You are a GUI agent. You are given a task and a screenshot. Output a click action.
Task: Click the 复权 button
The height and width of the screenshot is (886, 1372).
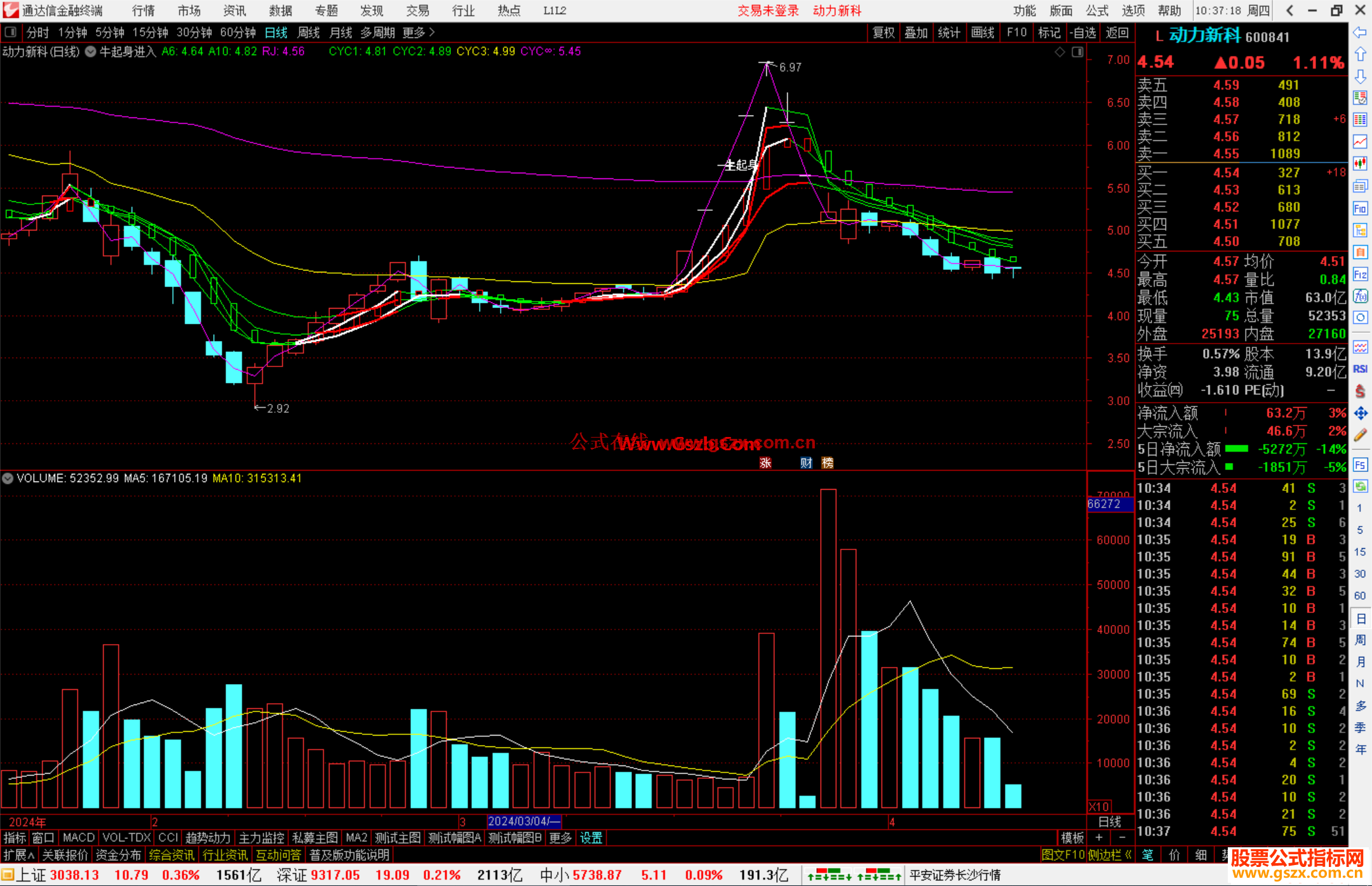883,32
